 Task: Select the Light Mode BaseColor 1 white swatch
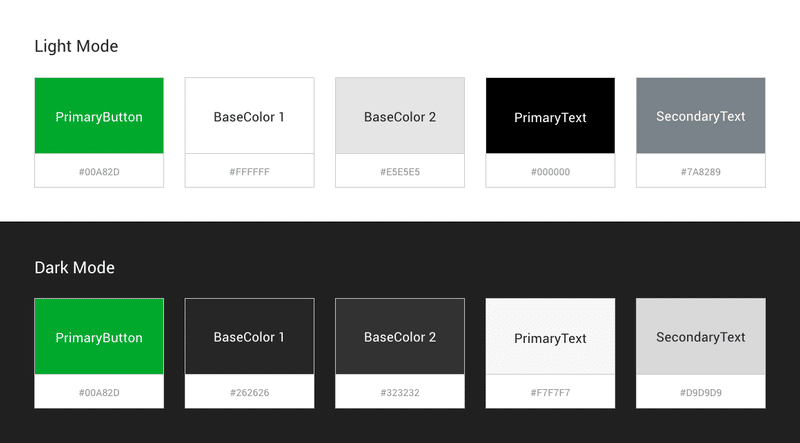[249, 115]
